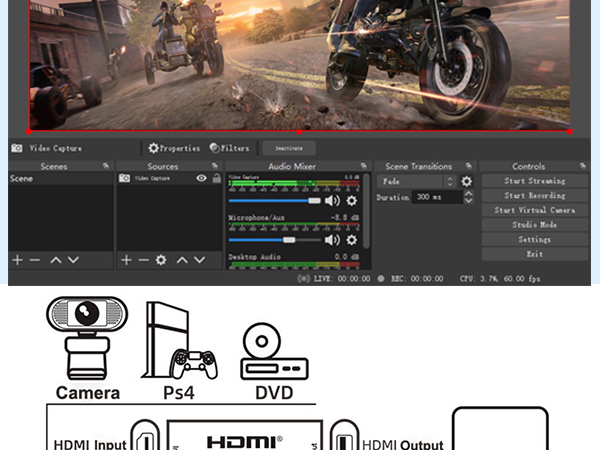
Task: Remove selected source with minus icon
Action: coord(143,260)
